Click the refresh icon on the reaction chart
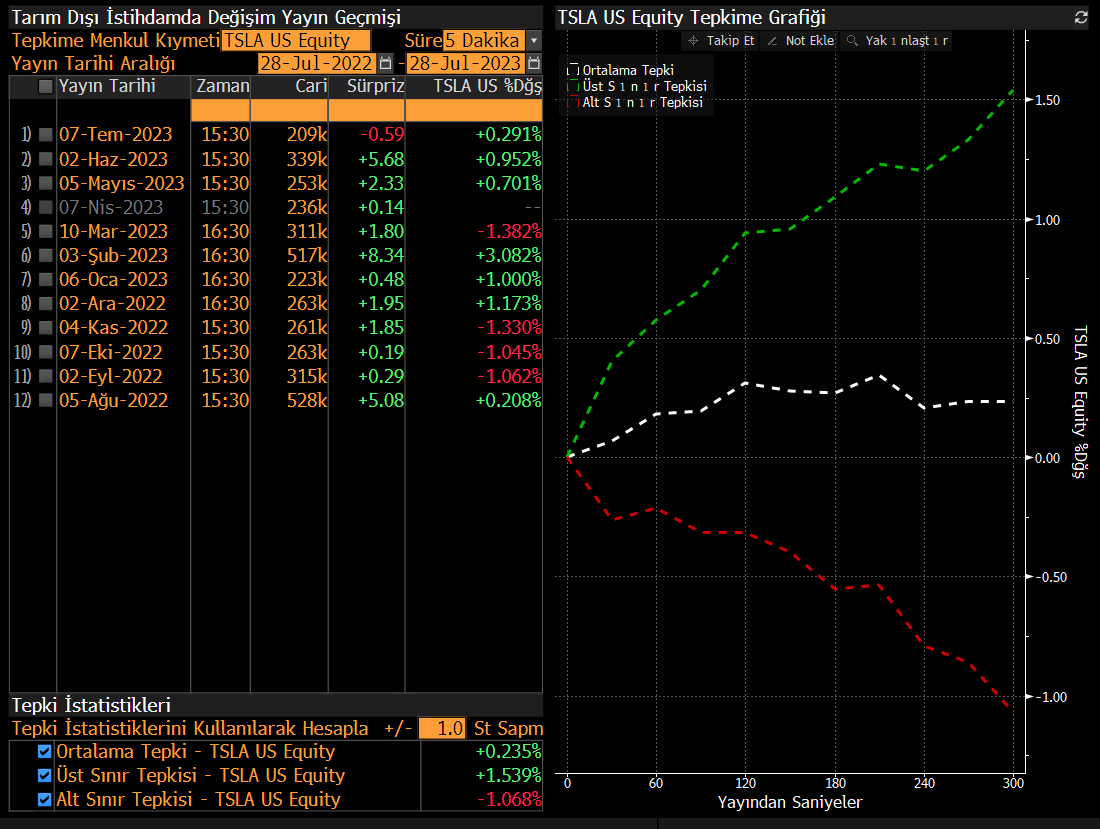 pyautogui.click(x=1081, y=18)
